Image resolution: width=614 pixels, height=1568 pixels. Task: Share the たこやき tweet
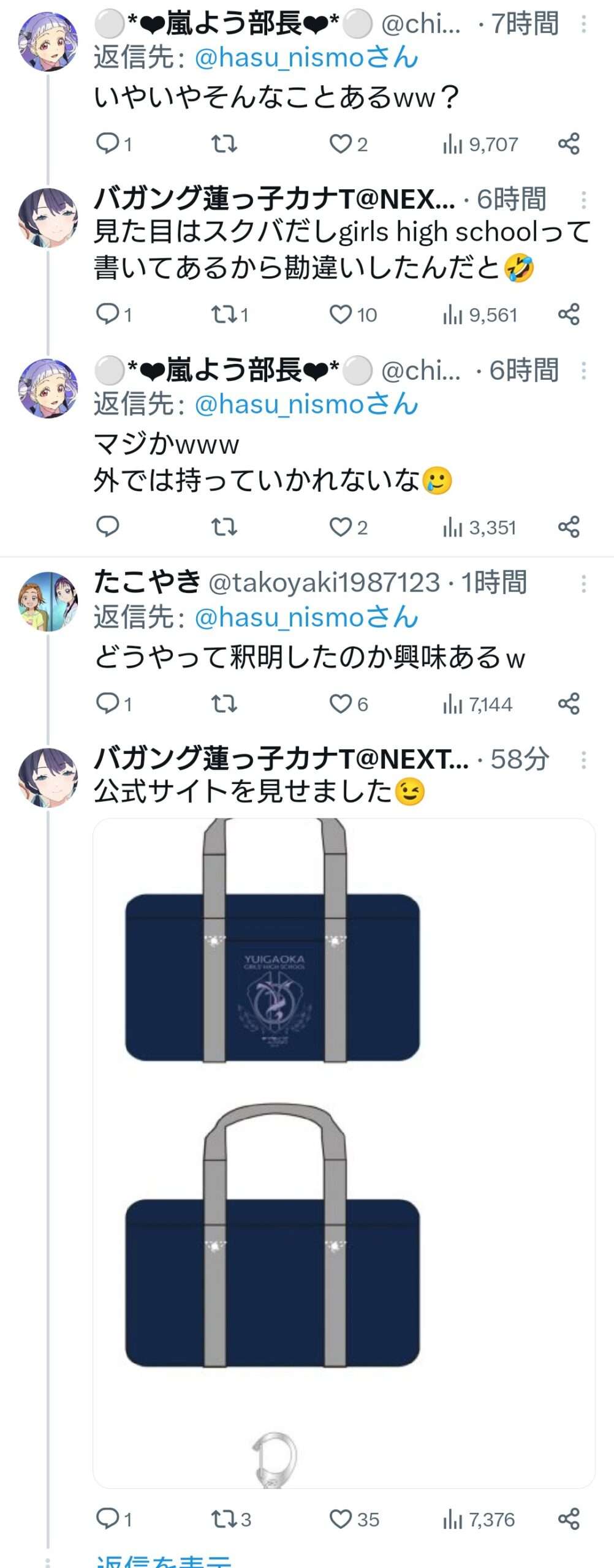[569, 703]
